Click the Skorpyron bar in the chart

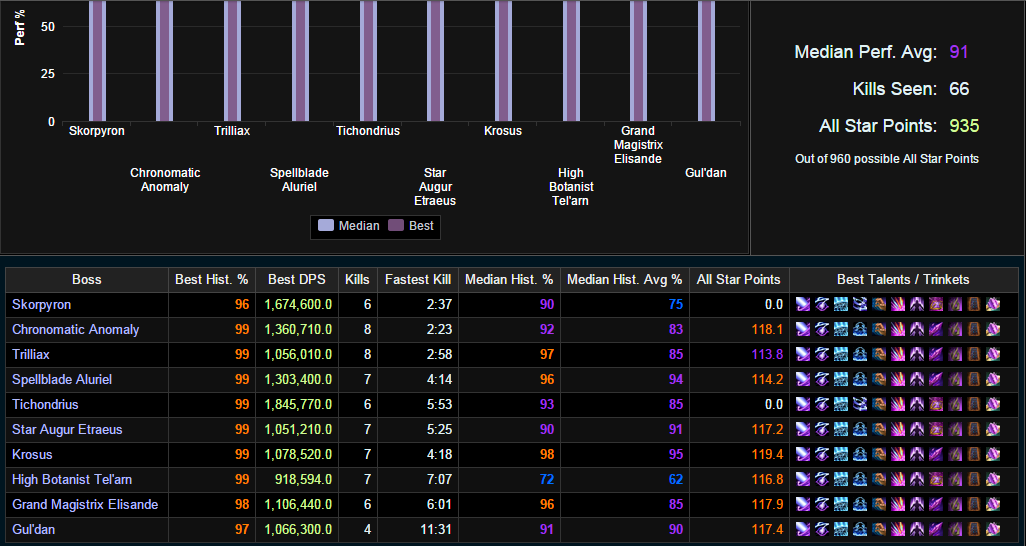(x=97, y=61)
